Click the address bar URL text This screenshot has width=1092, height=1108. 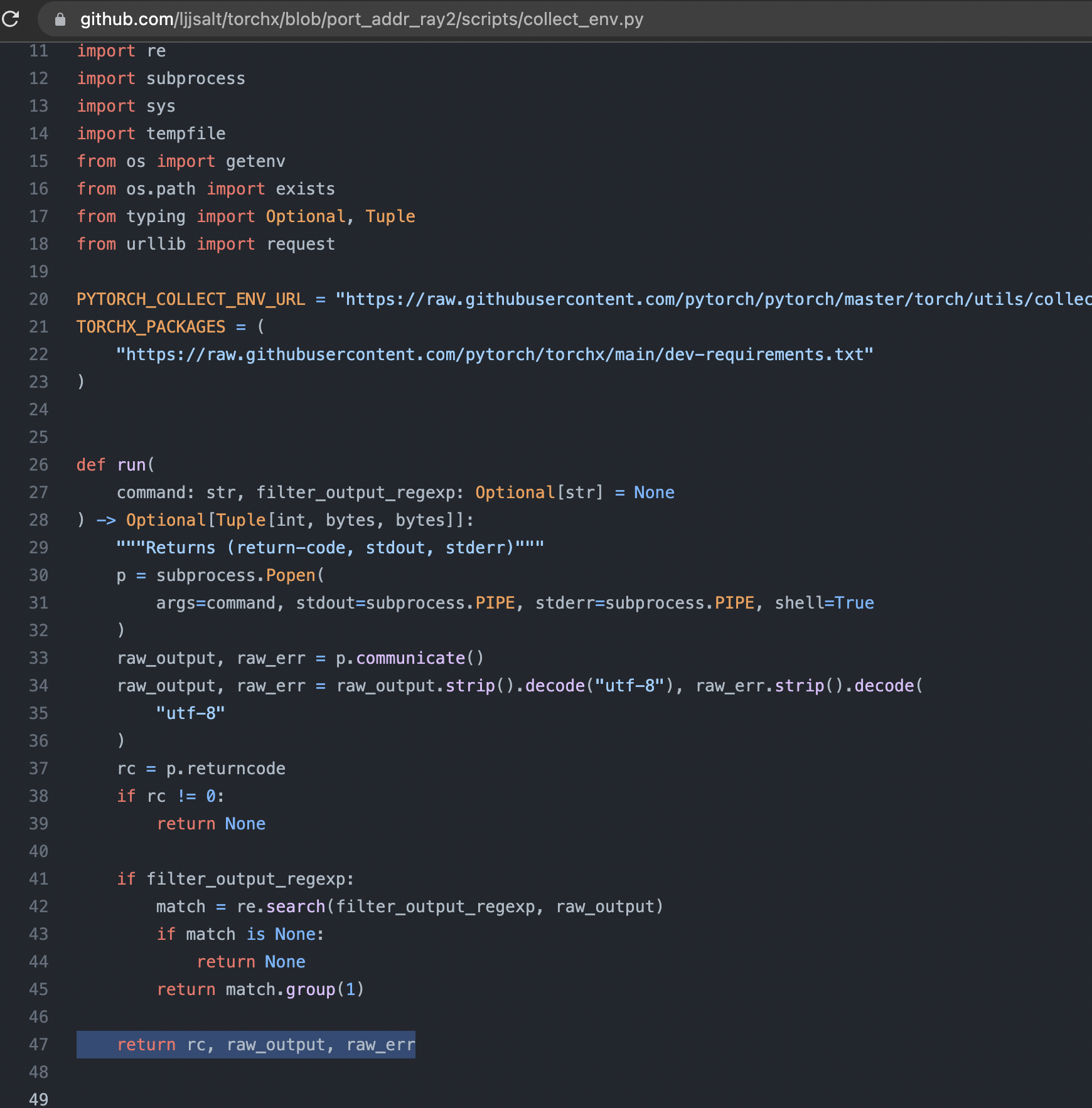361,19
